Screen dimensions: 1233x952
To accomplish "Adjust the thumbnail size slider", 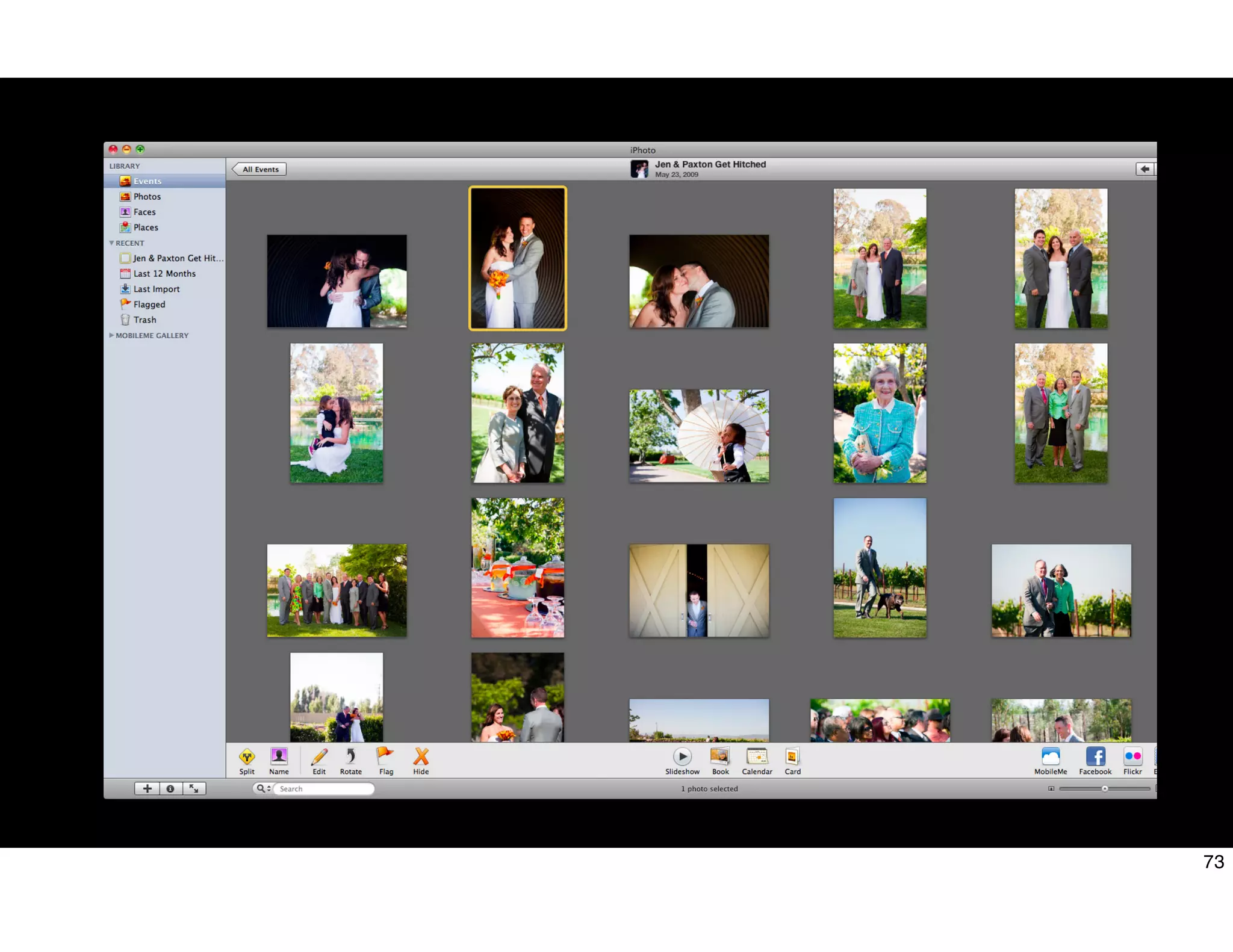I will coord(1105,788).
